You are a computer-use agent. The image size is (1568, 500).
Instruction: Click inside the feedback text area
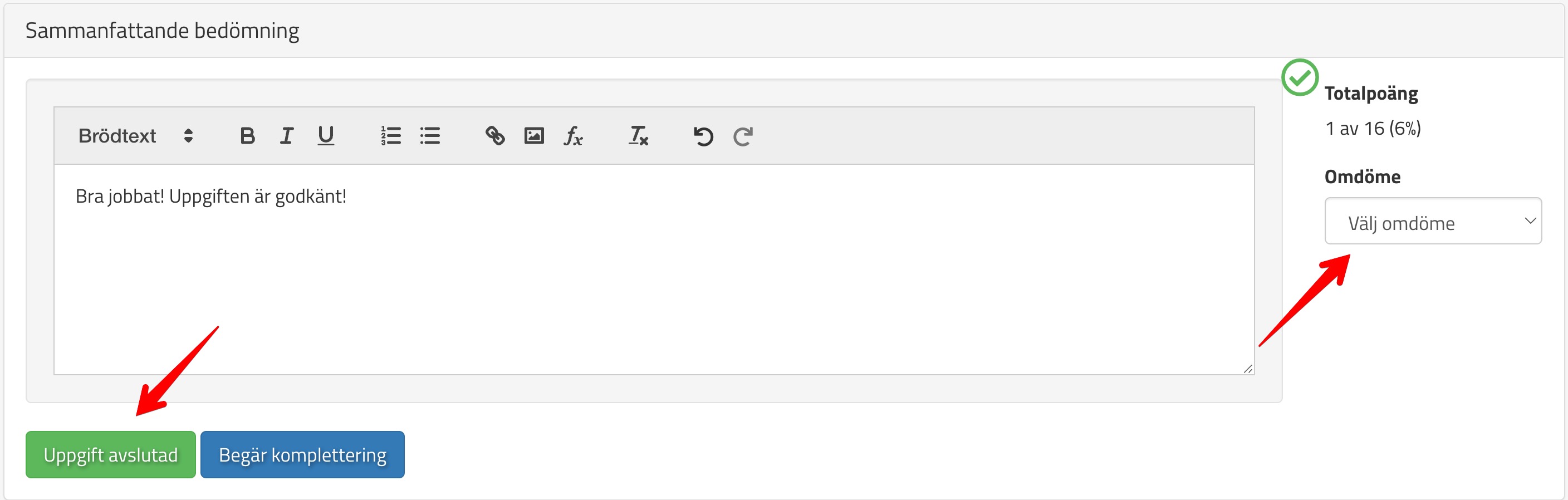pyautogui.click(x=654, y=286)
